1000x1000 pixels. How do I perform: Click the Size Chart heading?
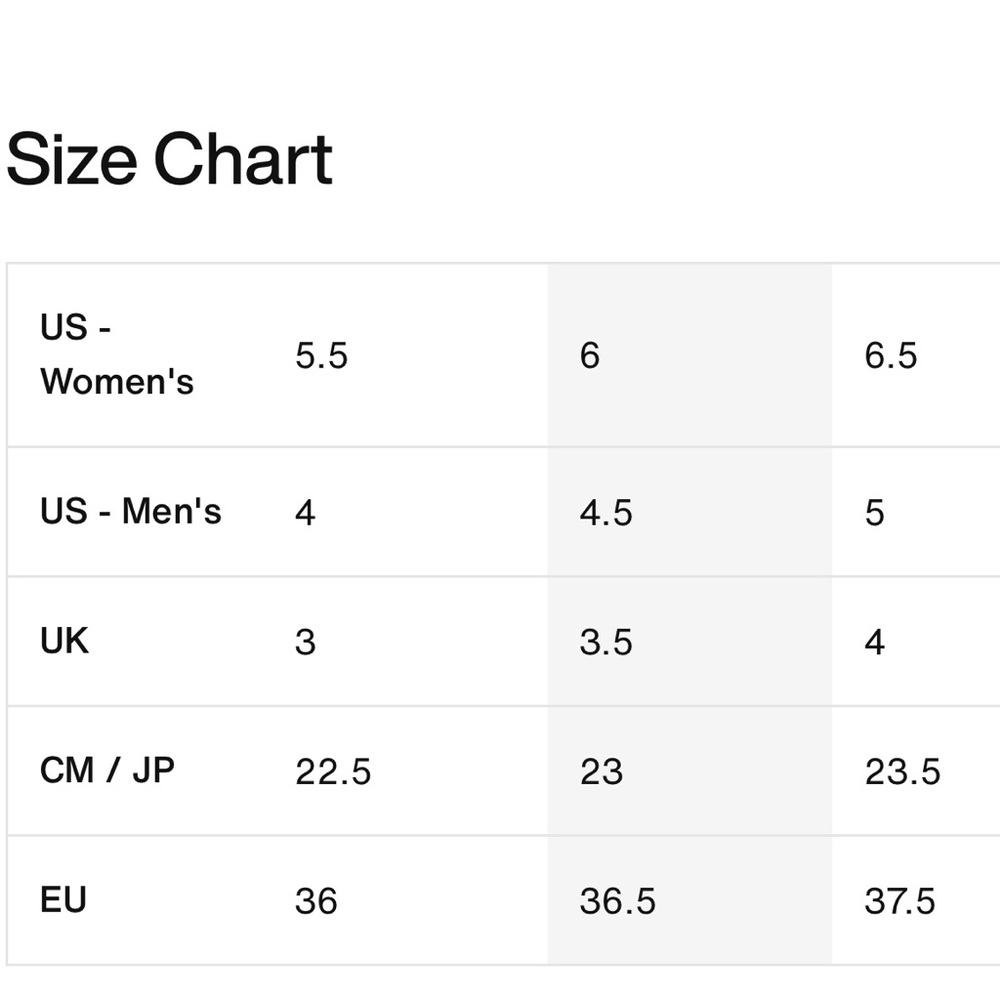[x=169, y=160]
